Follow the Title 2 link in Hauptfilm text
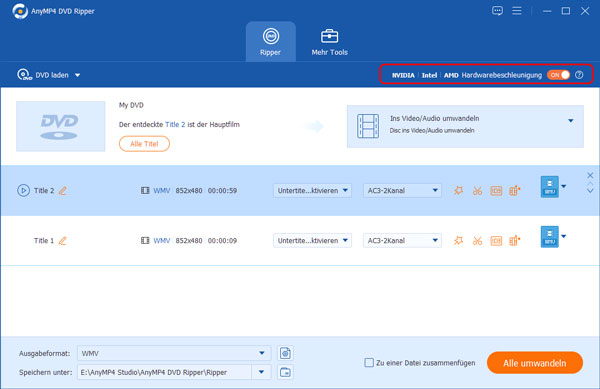 point(175,124)
